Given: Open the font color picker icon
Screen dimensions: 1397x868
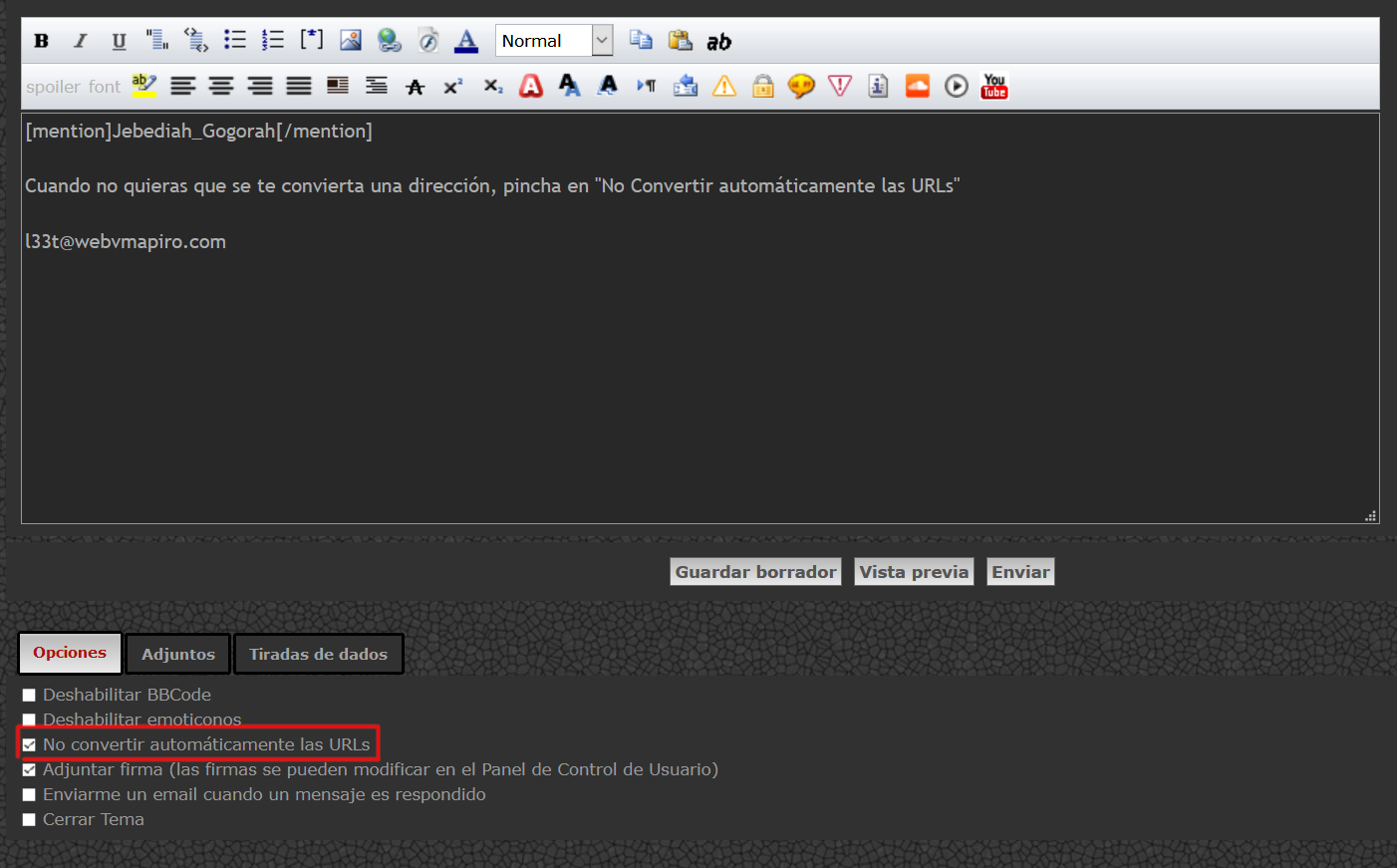Looking at the screenshot, I should pos(465,41).
